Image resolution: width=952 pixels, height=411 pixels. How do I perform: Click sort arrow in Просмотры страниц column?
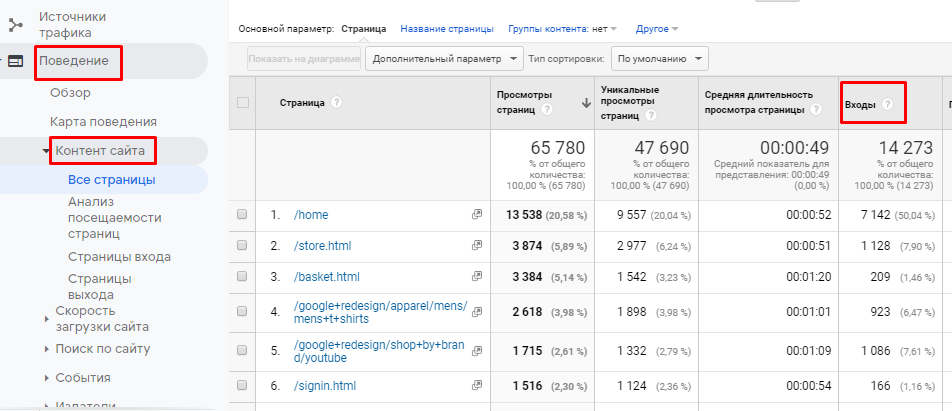coord(586,103)
